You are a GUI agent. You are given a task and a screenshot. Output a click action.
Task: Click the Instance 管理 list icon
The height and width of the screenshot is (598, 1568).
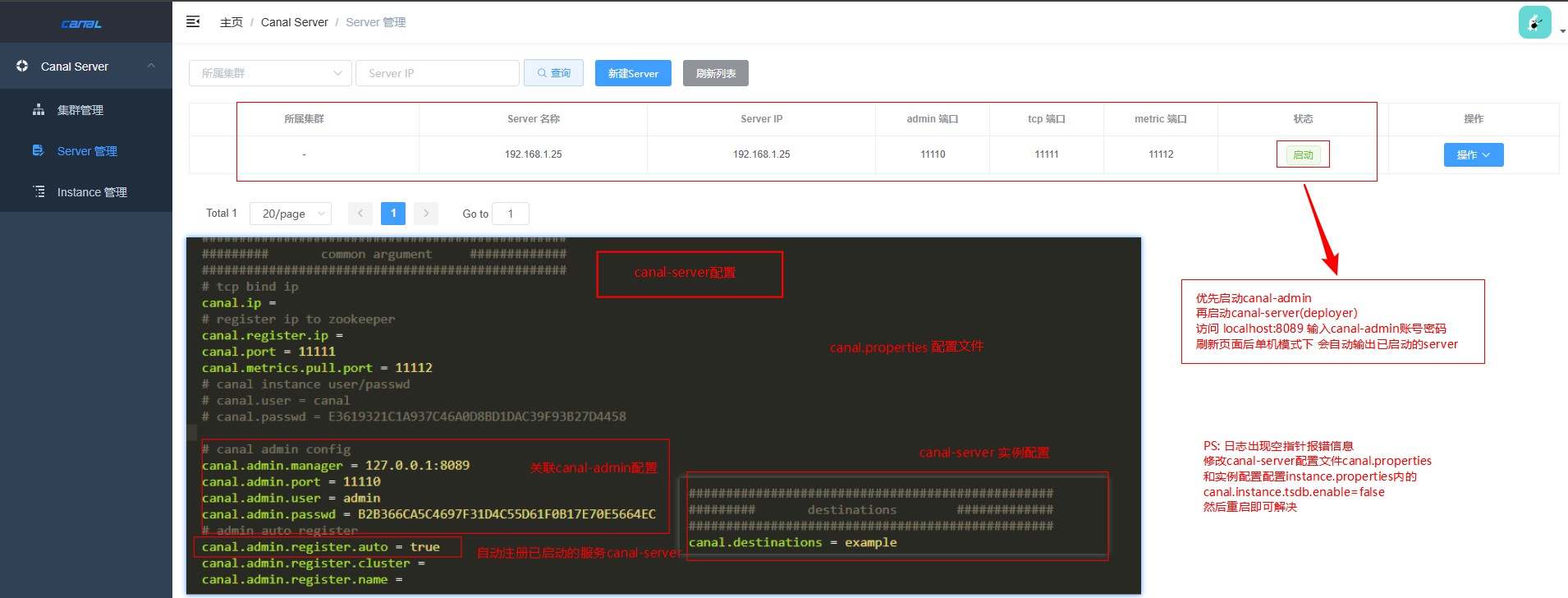[39, 191]
